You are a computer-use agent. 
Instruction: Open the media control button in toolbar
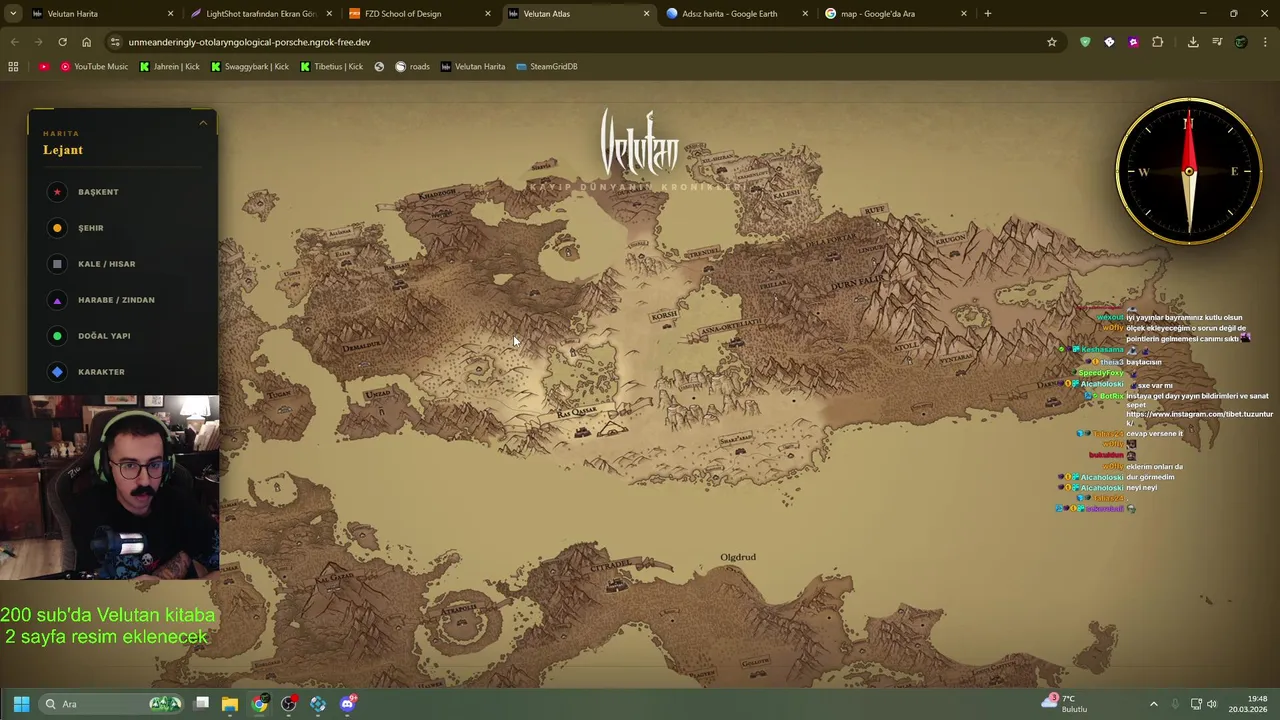point(1217,42)
